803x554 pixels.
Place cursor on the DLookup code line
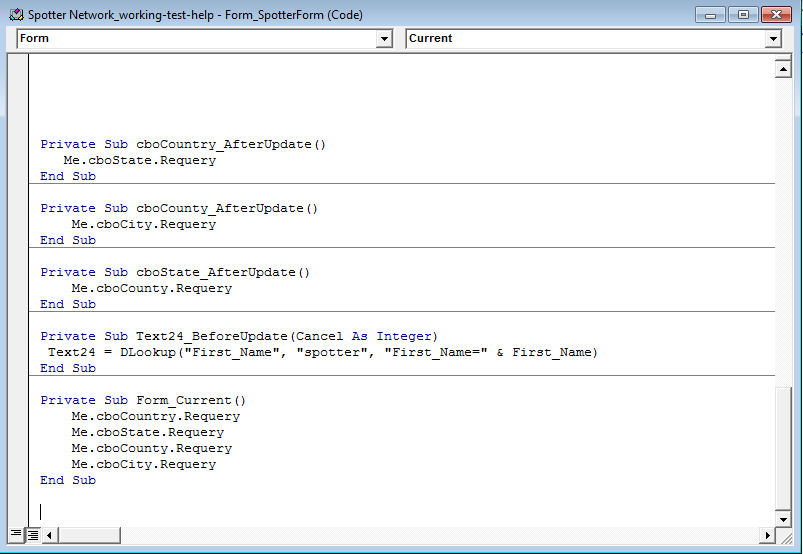click(x=323, y=352)
